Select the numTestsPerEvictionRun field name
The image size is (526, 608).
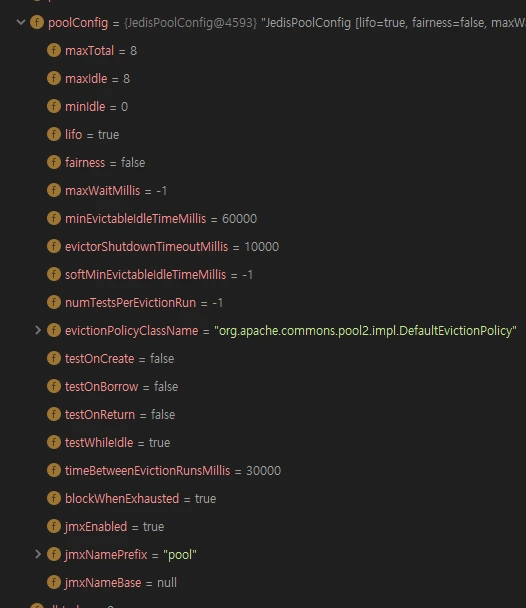pos(130,302)
